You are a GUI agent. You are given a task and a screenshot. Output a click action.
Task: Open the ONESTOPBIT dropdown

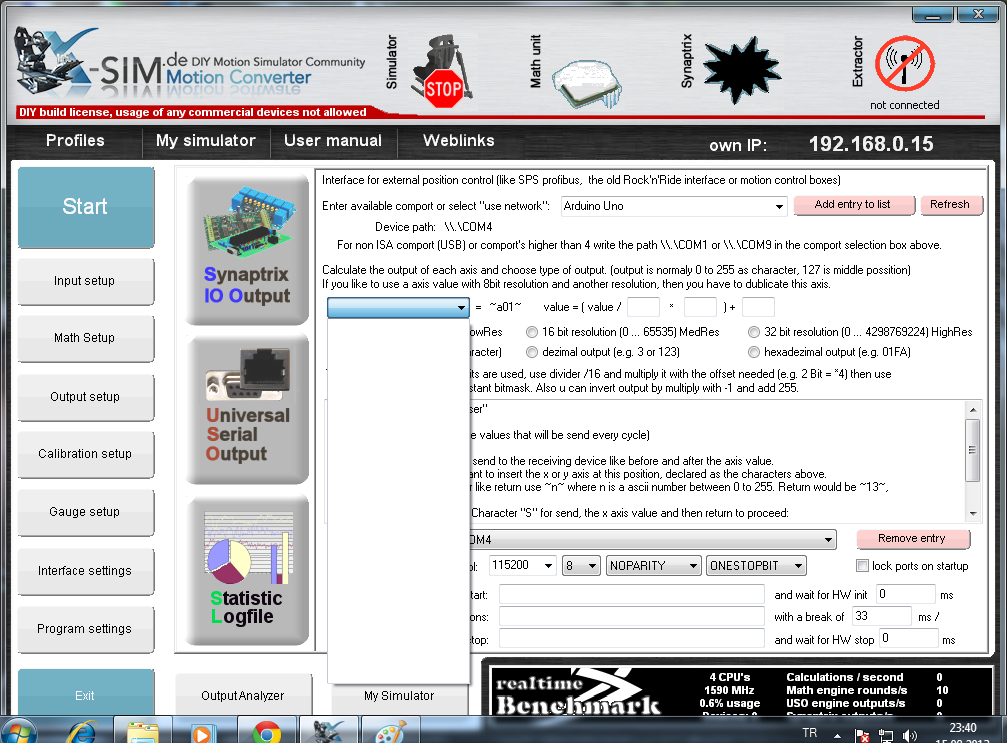pos(756,565)
